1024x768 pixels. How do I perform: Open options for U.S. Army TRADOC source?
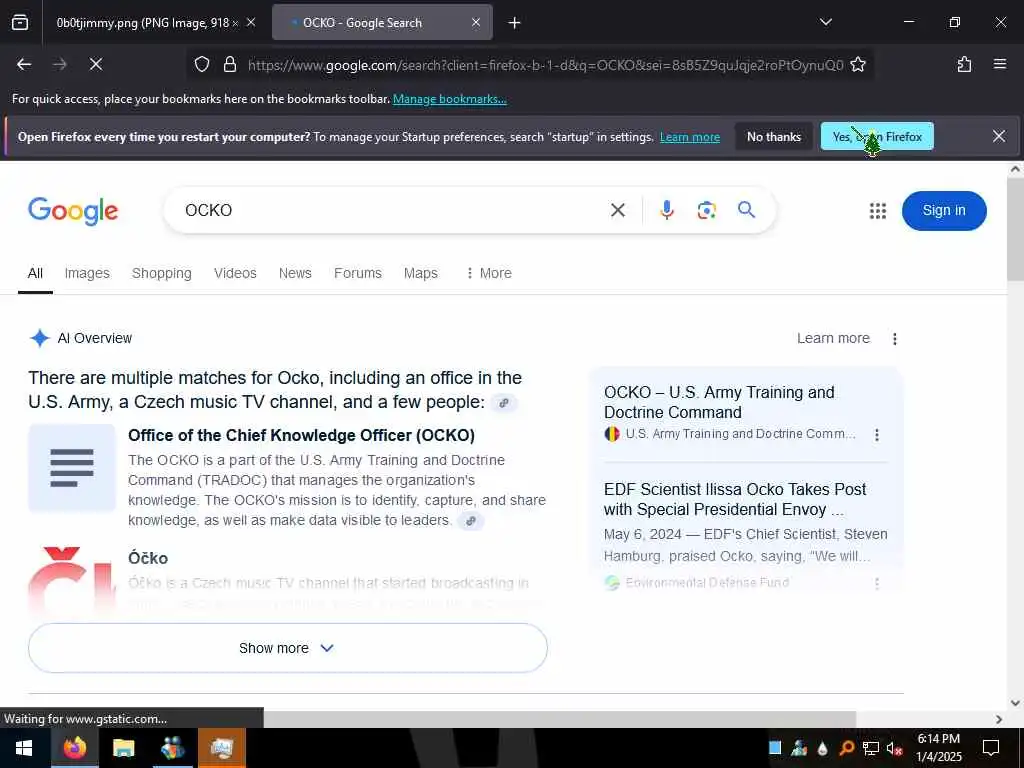click(x=877, y=435)
